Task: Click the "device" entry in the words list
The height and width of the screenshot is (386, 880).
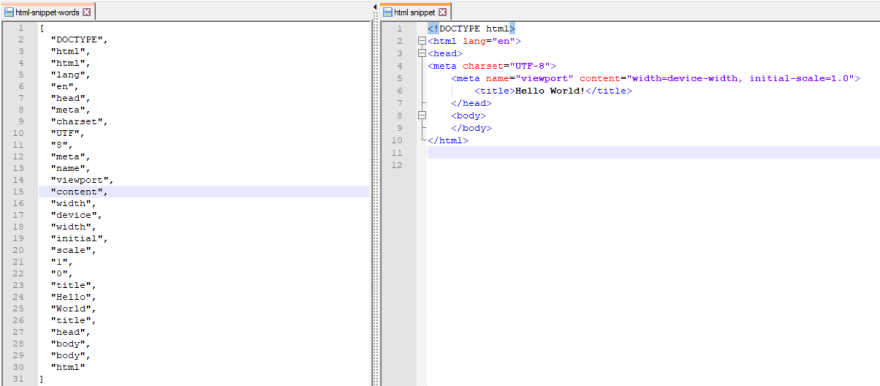Action: [x=76, y=215]
